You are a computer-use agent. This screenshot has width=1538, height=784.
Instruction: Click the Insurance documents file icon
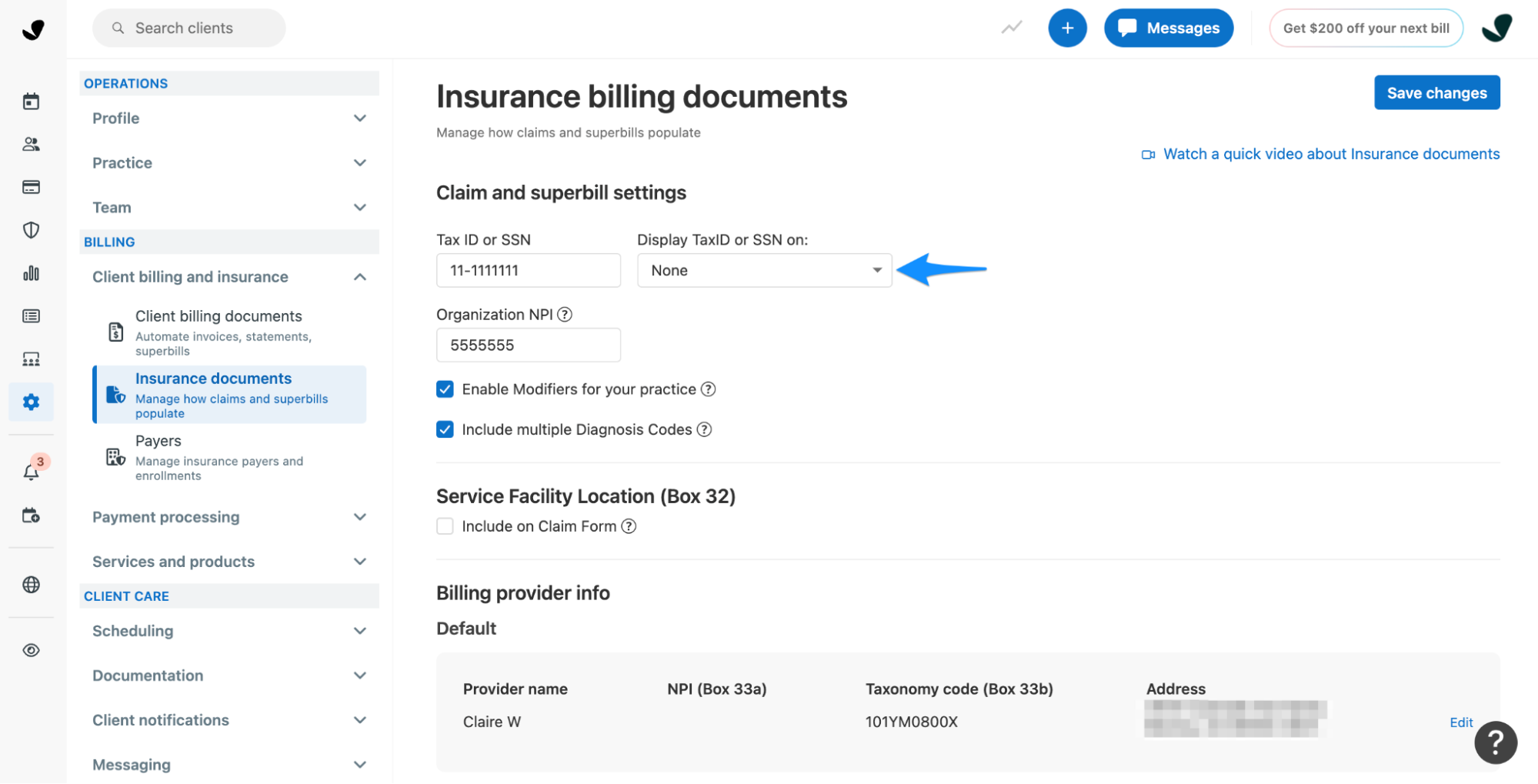coord(115,395)
